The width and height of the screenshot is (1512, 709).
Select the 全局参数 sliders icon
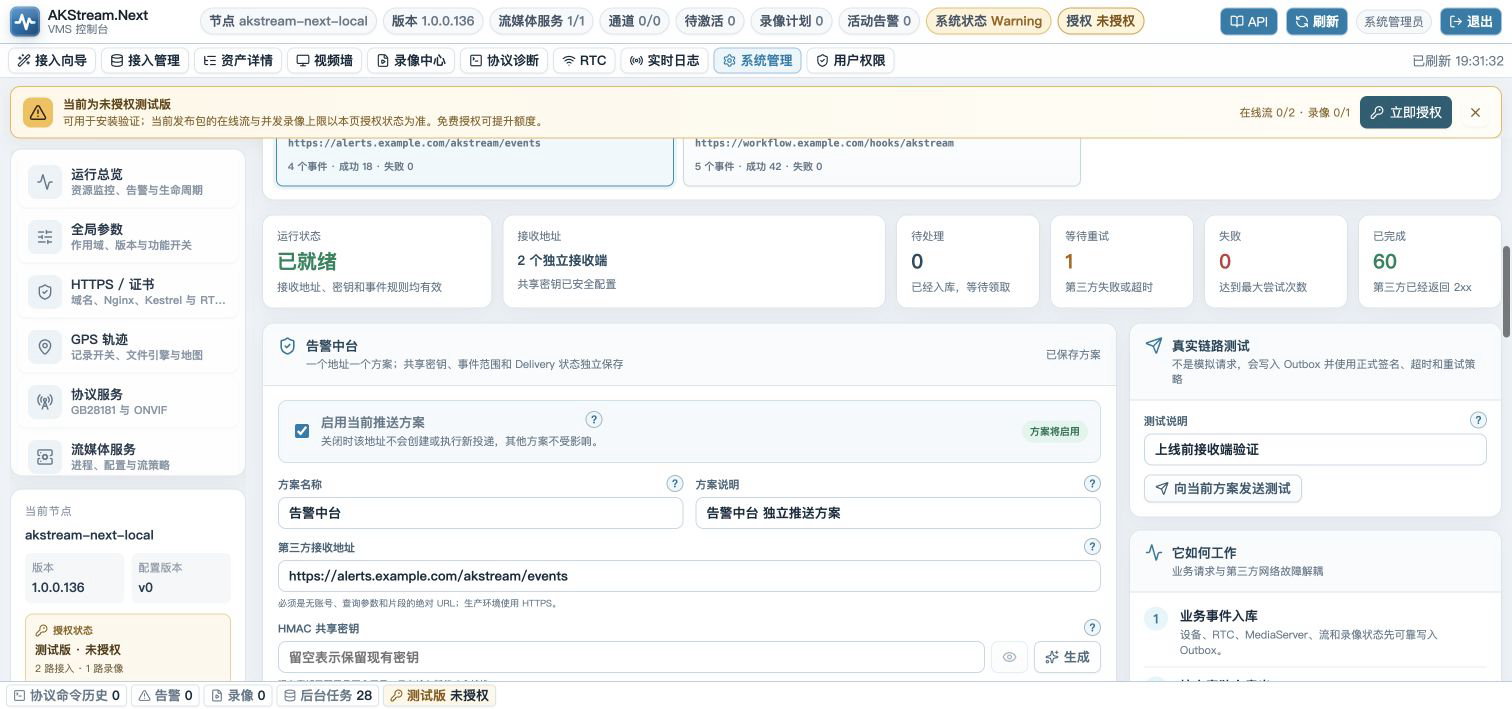[45, 237]
